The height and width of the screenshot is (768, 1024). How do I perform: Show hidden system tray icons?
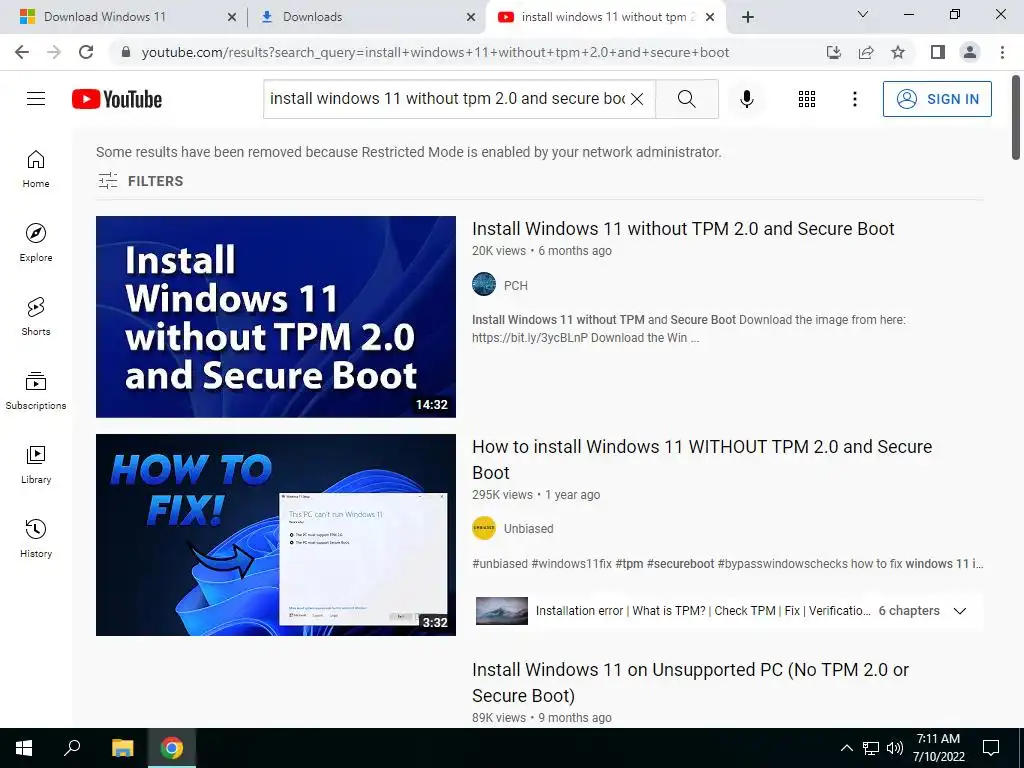846,748
